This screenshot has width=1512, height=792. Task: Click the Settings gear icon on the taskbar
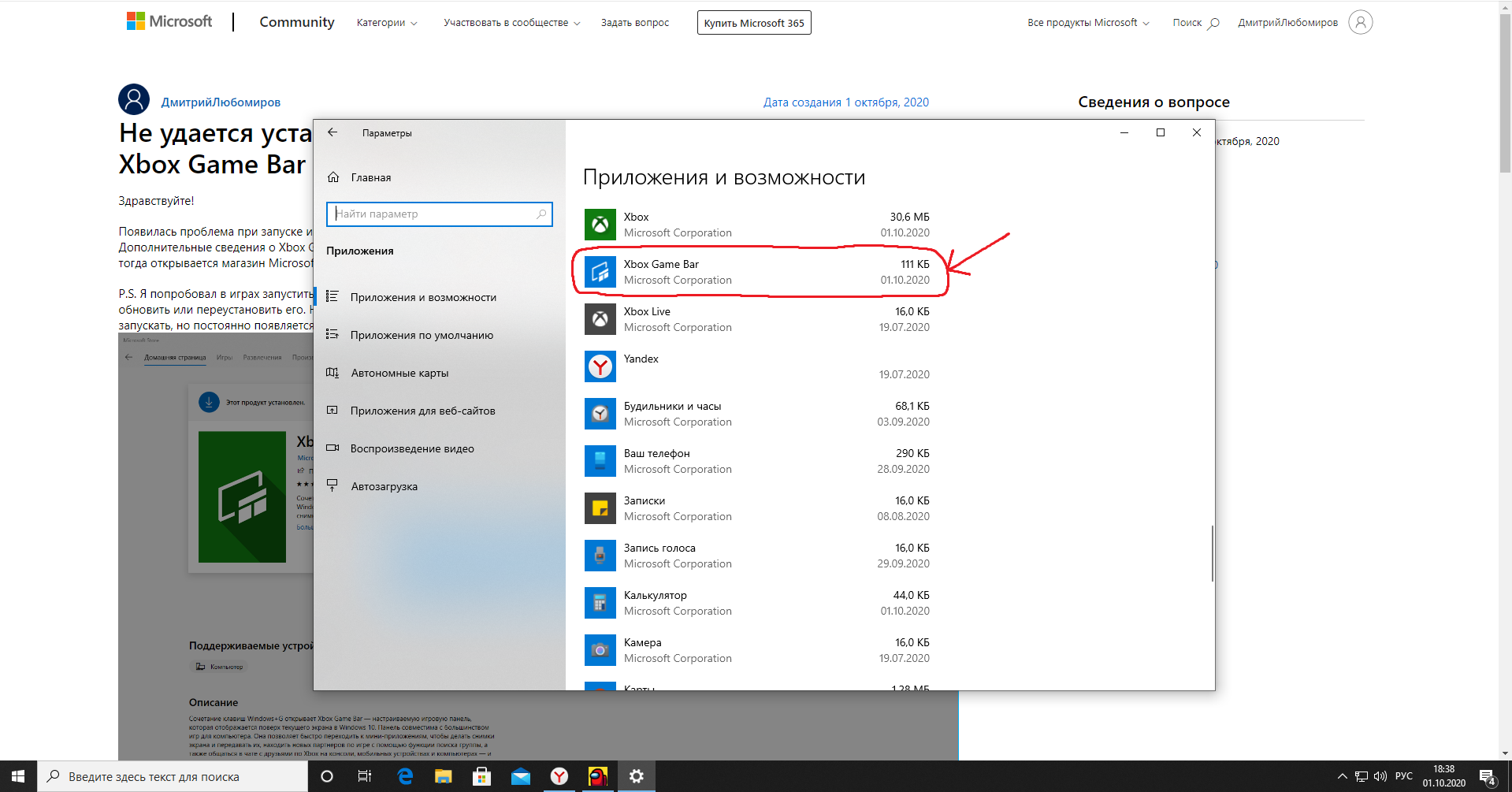637,776
